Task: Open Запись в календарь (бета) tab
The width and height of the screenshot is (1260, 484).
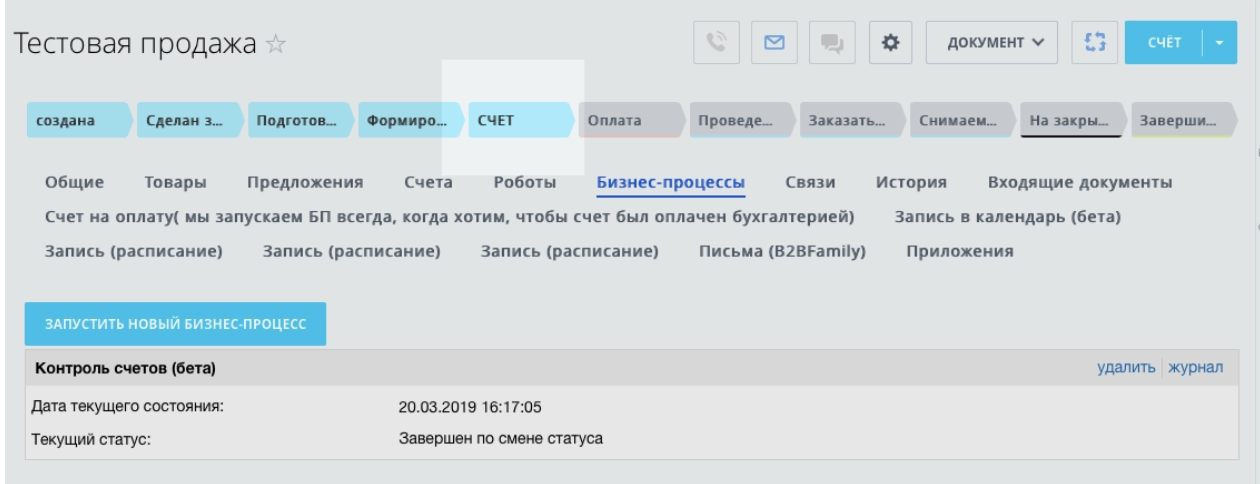Action: [1007, 216]
